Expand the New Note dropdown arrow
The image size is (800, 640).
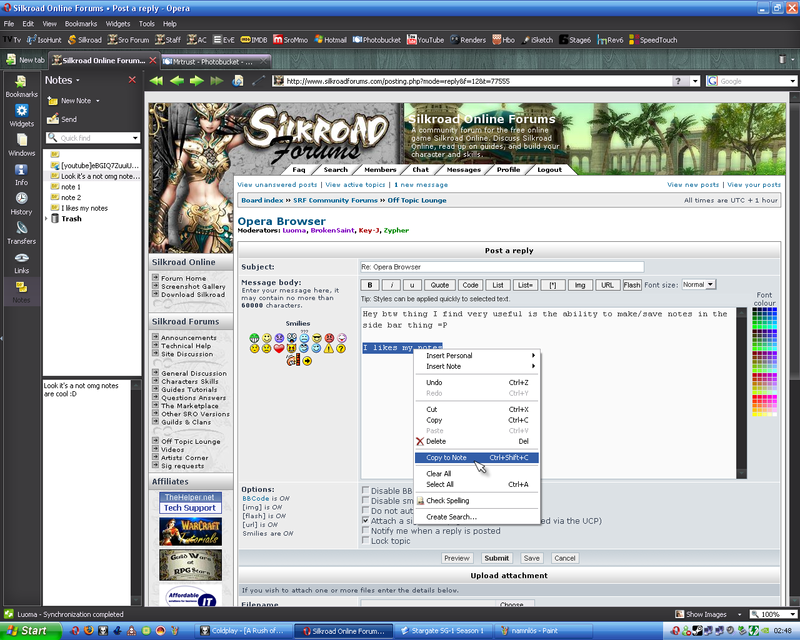[x=97, y=101]
